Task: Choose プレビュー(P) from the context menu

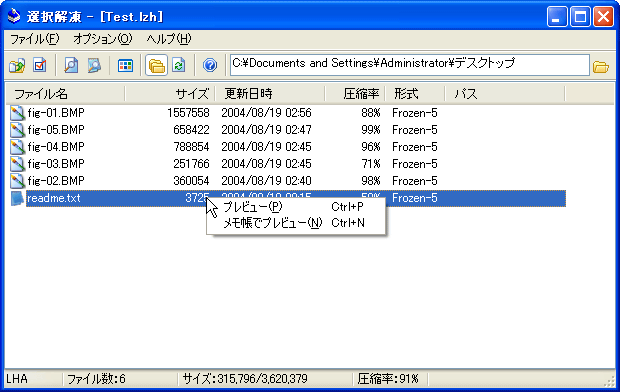Action: (x=296, y=207)
